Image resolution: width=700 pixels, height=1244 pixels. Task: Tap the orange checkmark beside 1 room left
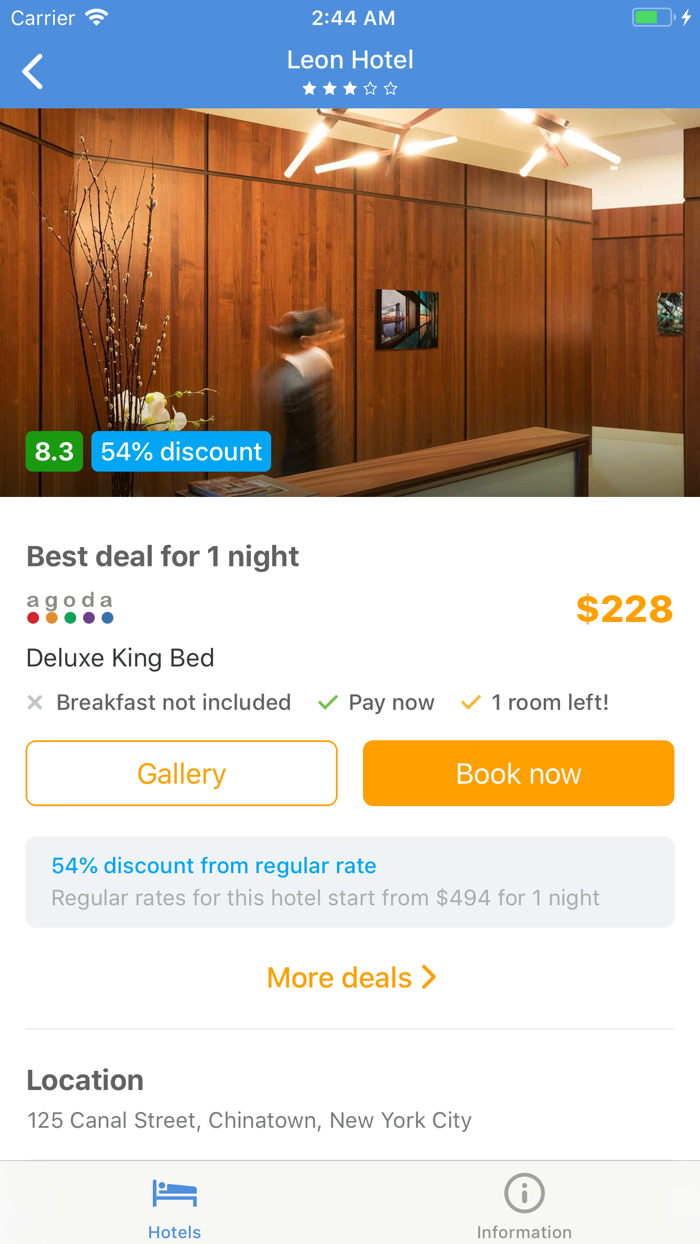tap(469, 702)
